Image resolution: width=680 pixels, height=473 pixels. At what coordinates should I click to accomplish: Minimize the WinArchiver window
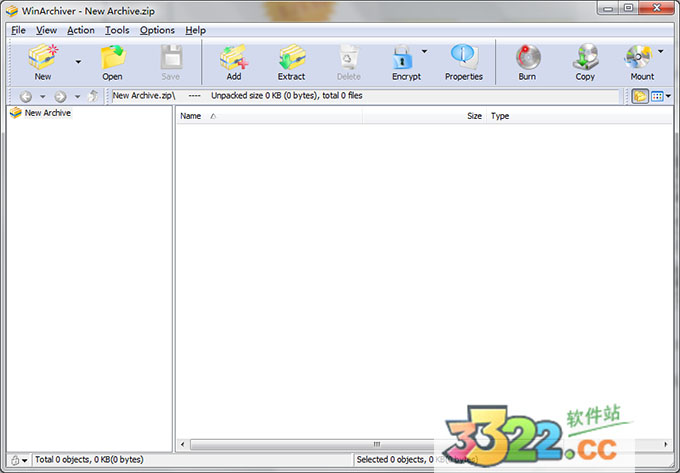pos(608,8)
